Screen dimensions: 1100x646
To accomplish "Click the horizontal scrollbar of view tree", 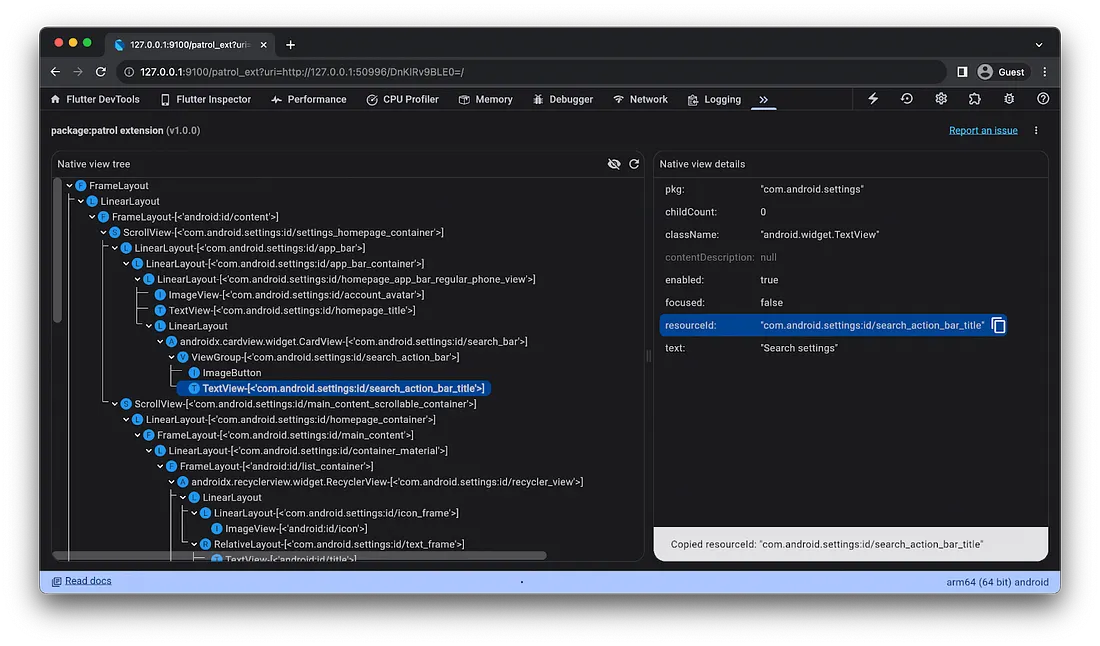I will [300, 556].
